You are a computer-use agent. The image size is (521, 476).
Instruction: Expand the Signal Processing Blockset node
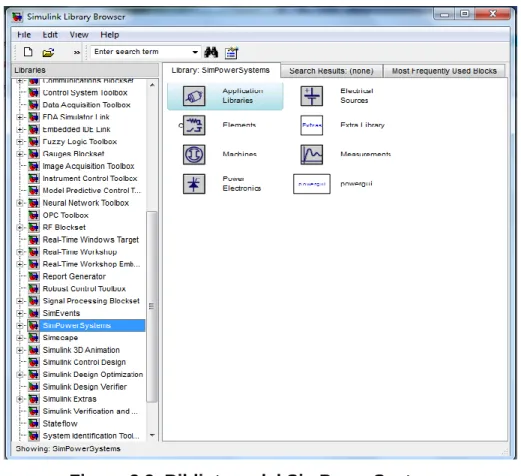point(20,301)
